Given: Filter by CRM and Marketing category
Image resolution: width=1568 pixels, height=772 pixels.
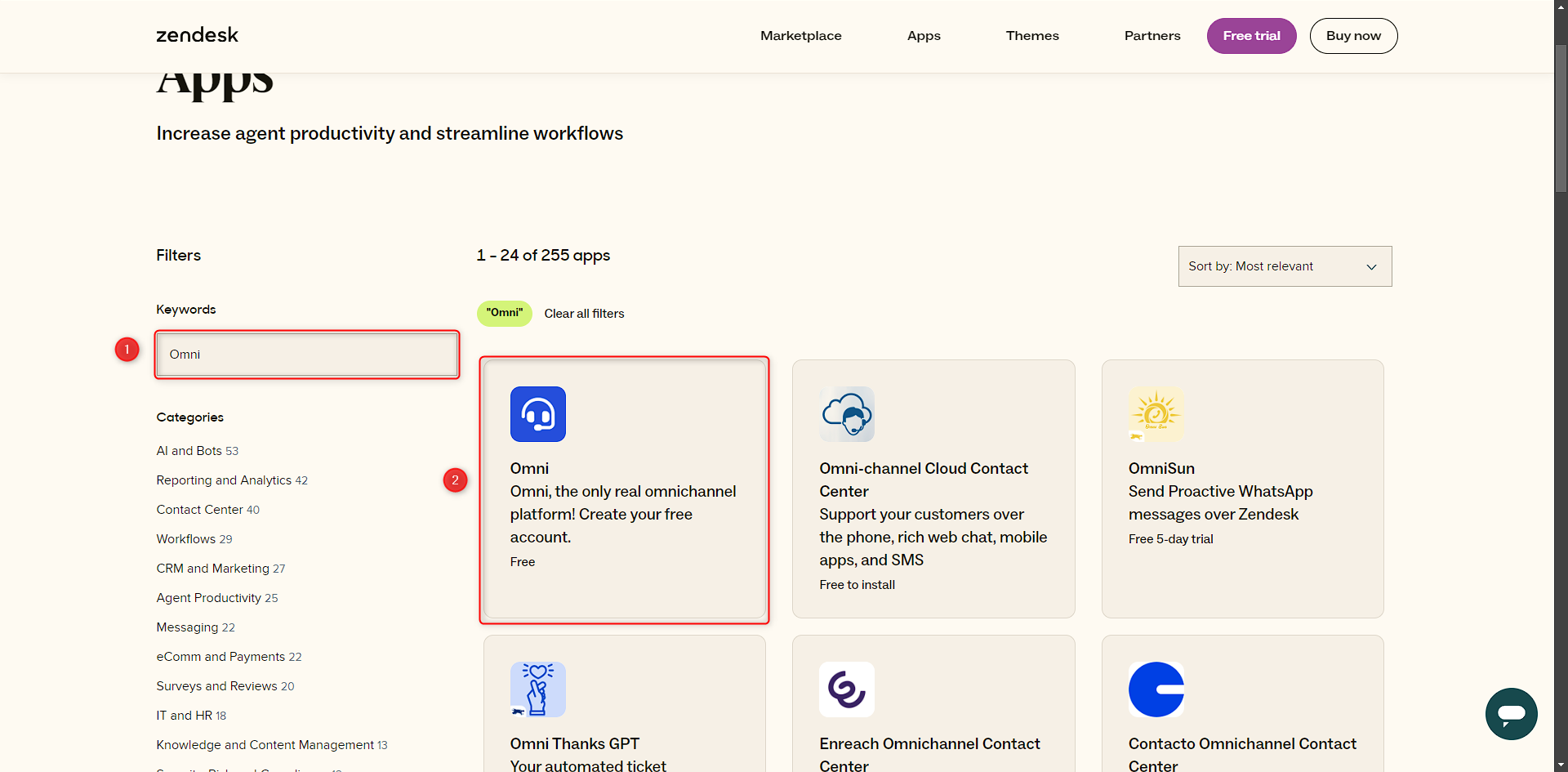Looking at the screenshot, I should 220,569.
